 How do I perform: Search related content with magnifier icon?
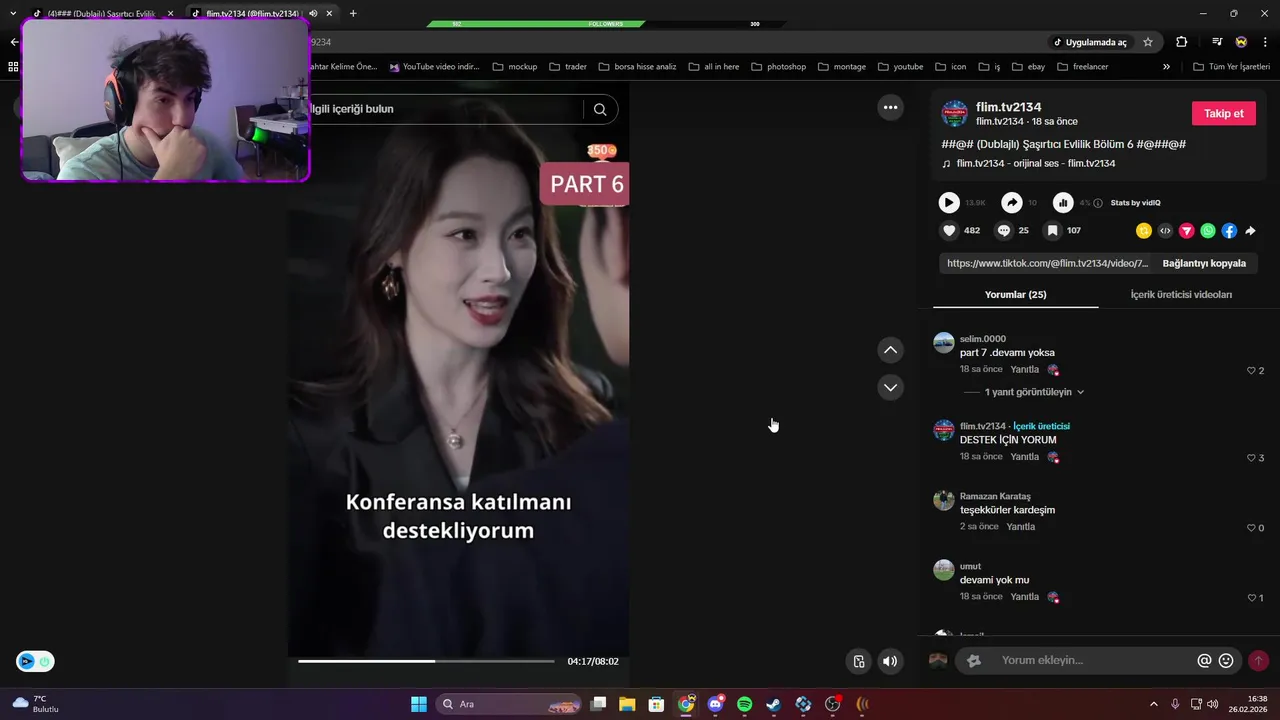(x=600, y=109)
